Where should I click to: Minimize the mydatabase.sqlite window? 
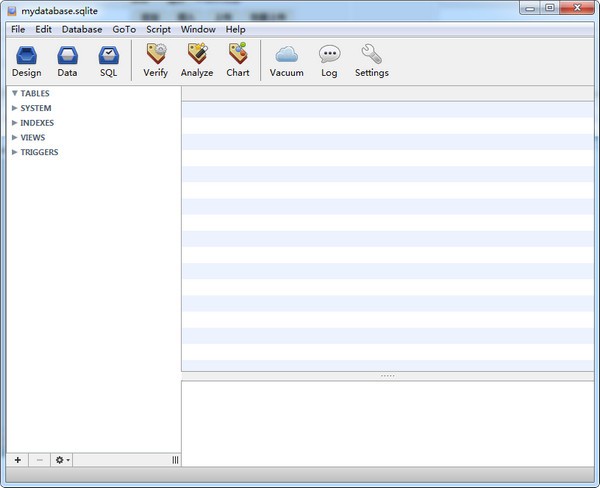pos(530,8)
